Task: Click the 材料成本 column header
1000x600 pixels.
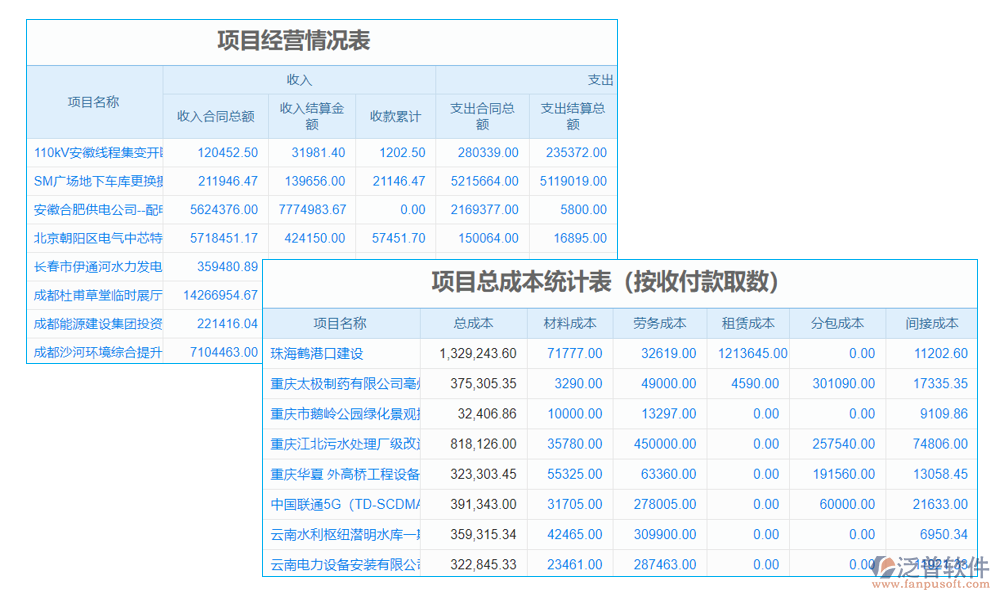Action: (565, 322)
